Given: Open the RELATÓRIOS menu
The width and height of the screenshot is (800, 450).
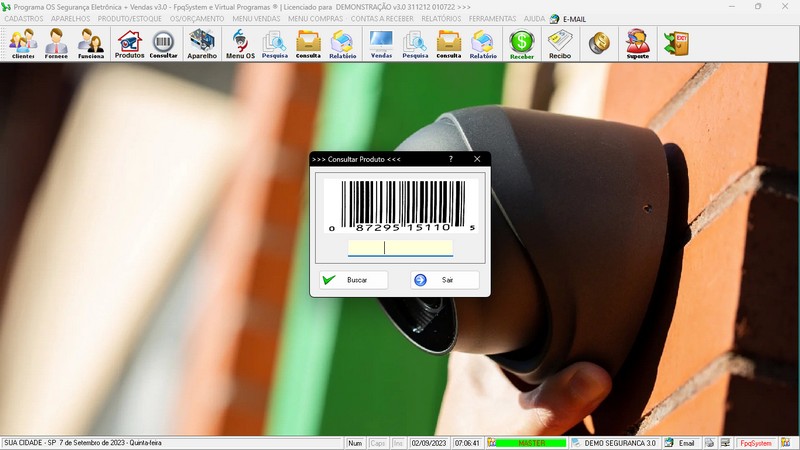Looking at the screenshot, I should [x=441, y=19].
